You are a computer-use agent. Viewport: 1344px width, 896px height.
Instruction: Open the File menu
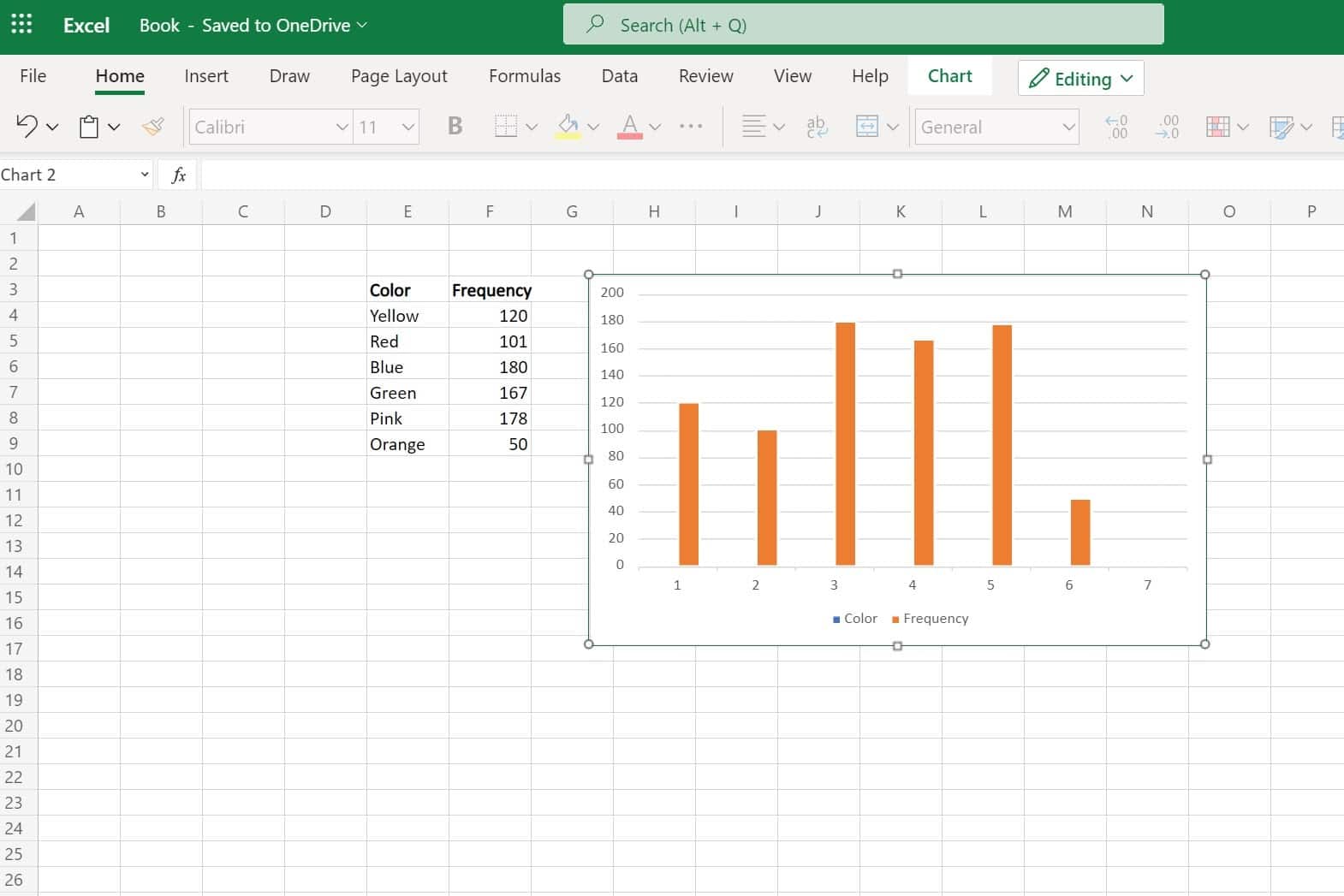[33, 76]
